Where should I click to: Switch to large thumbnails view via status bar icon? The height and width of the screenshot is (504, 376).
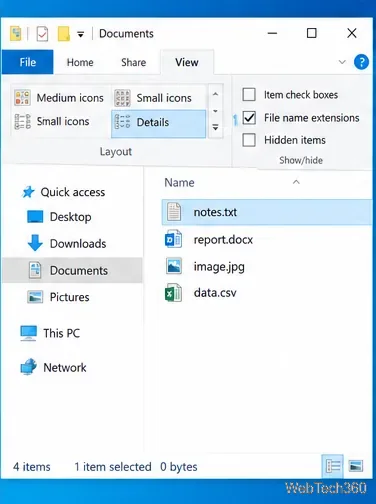tap(356, 466)
